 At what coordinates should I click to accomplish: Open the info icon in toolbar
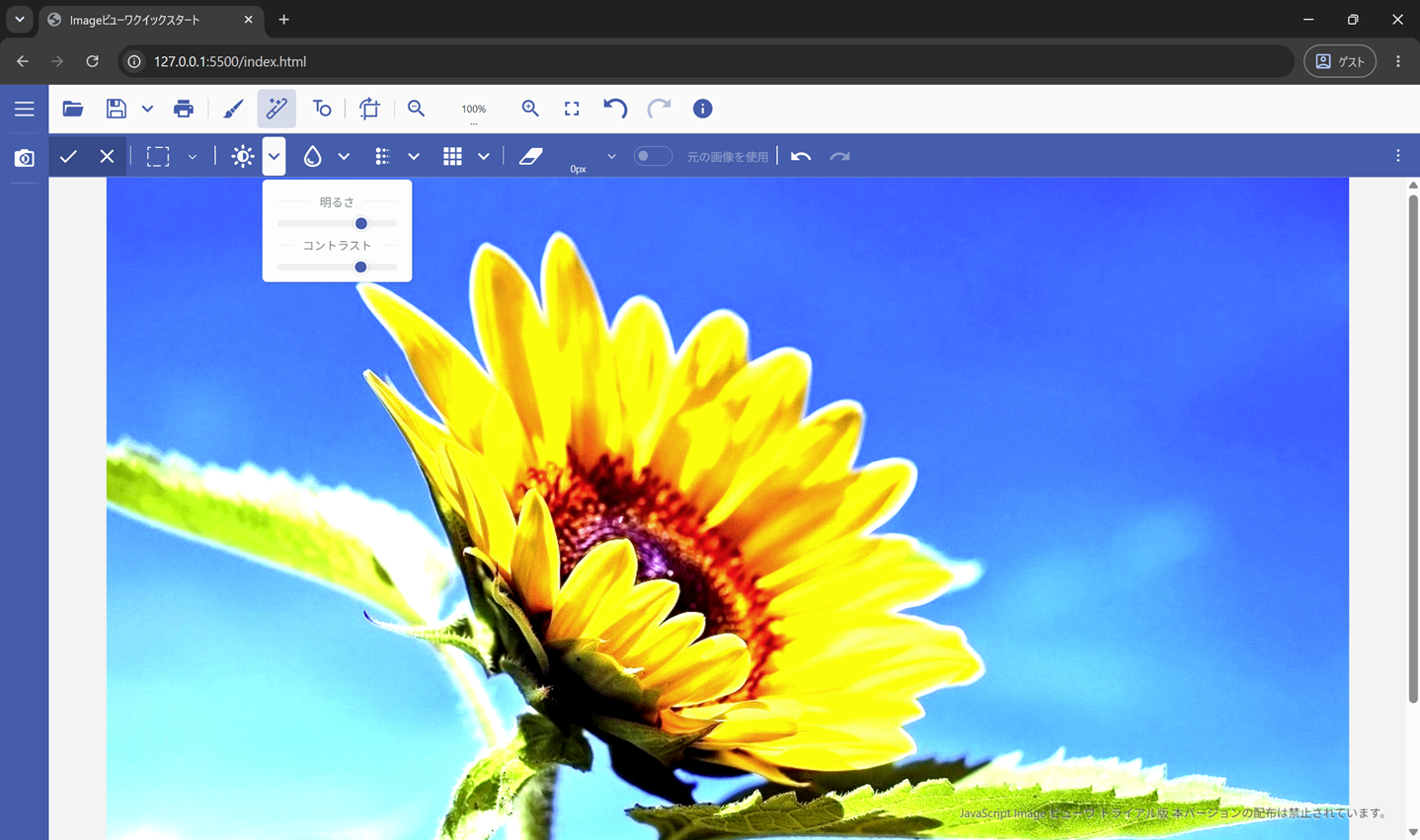click(x=702, y=109)
